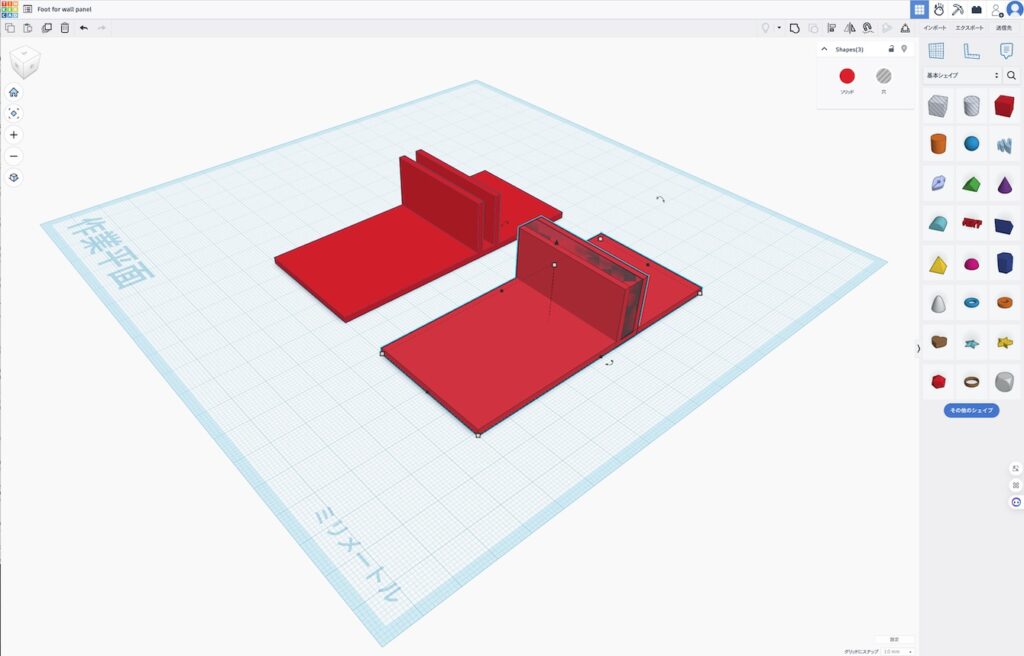
Task: Click the エクスポート tab
Action: pos(970,28)
